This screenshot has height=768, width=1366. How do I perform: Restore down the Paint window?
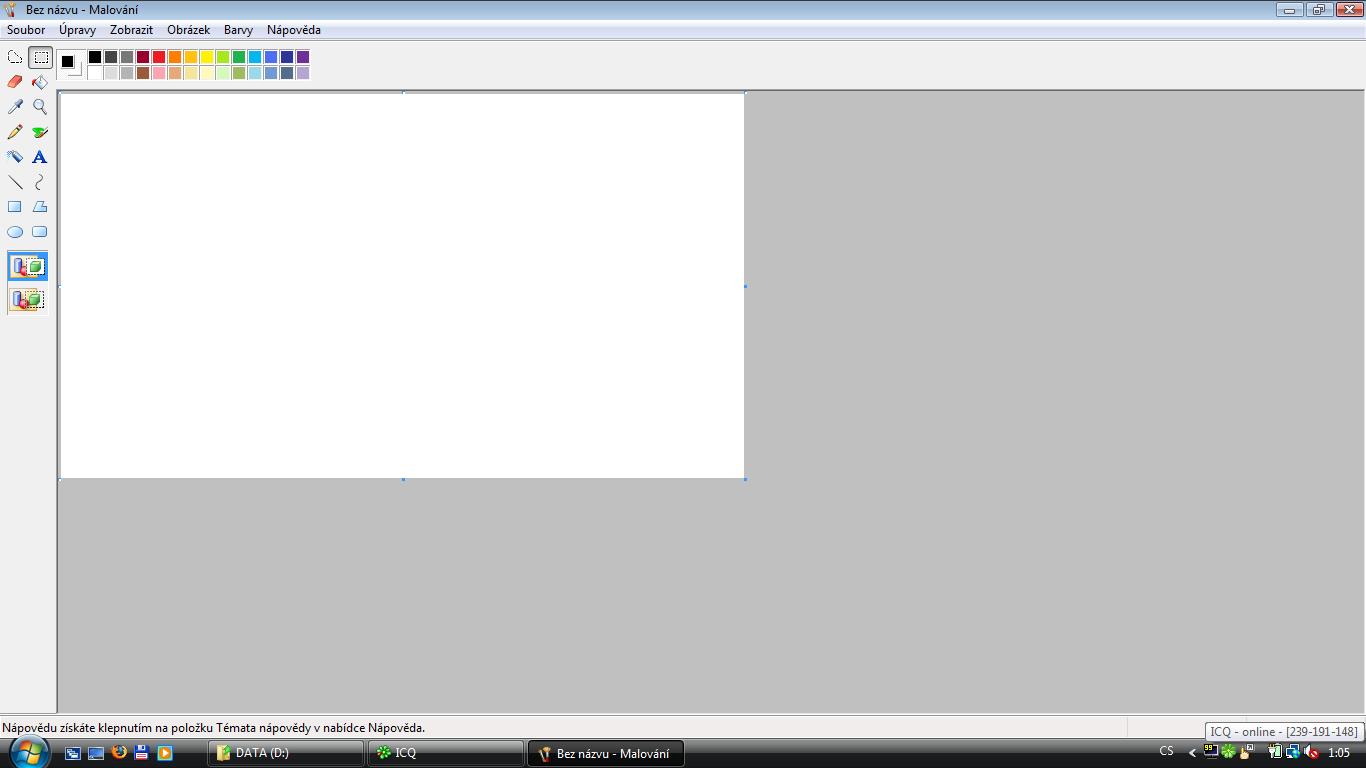(1318, 10)
